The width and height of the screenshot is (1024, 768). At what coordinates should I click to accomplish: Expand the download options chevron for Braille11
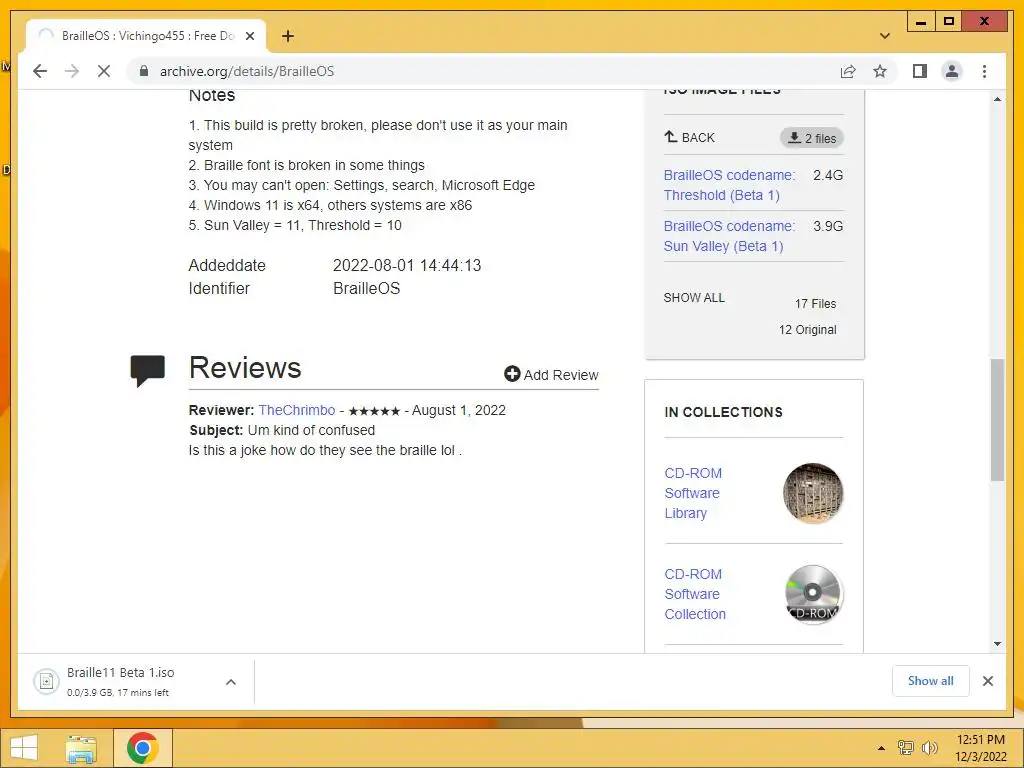231,682
